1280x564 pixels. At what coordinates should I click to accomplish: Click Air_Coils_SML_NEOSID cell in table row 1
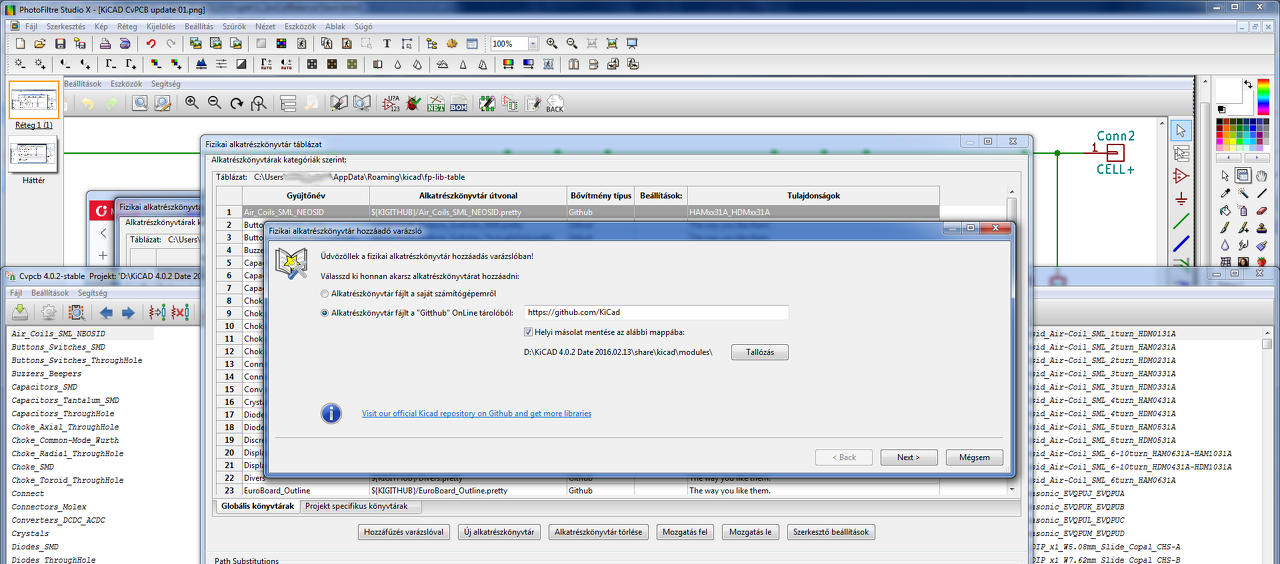point(304,212)
